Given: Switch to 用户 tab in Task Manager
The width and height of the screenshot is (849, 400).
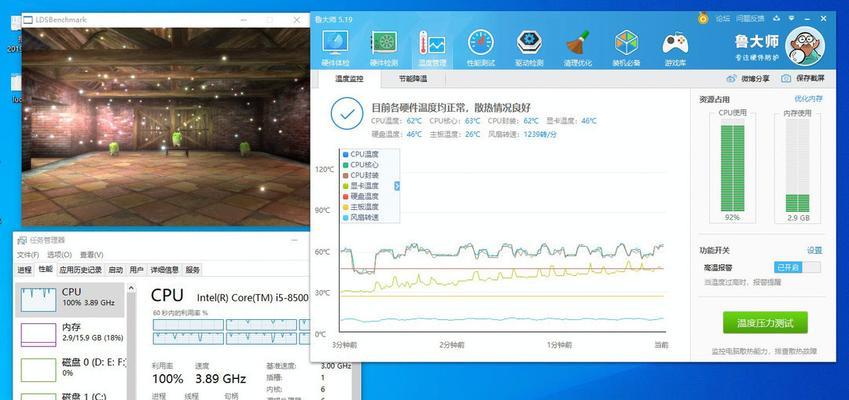Looking at the screenshot, I should tap(137, 270).
